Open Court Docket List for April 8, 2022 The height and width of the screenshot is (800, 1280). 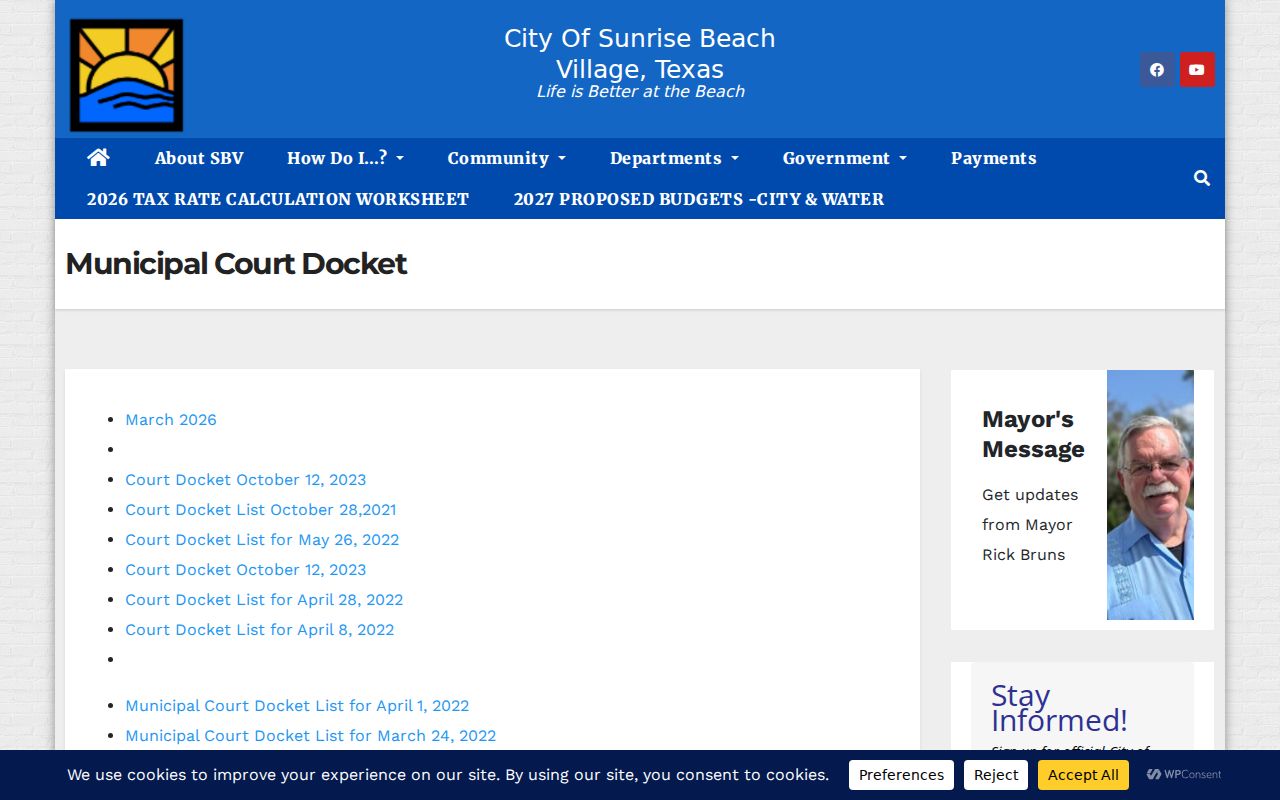coord(260,630)
